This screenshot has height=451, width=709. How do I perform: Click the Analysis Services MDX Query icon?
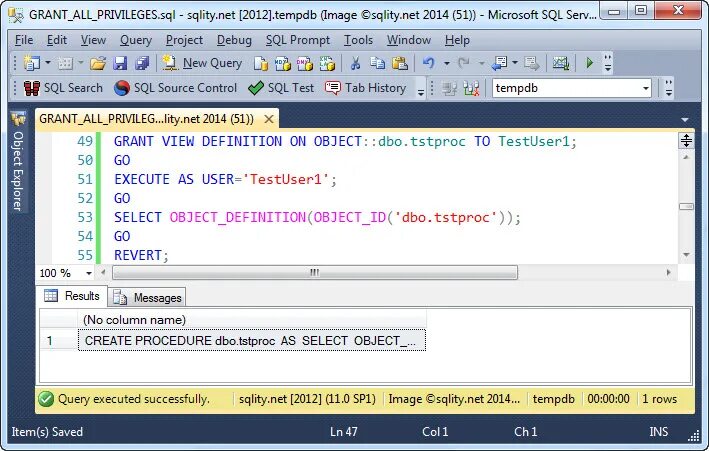point(283,63)
